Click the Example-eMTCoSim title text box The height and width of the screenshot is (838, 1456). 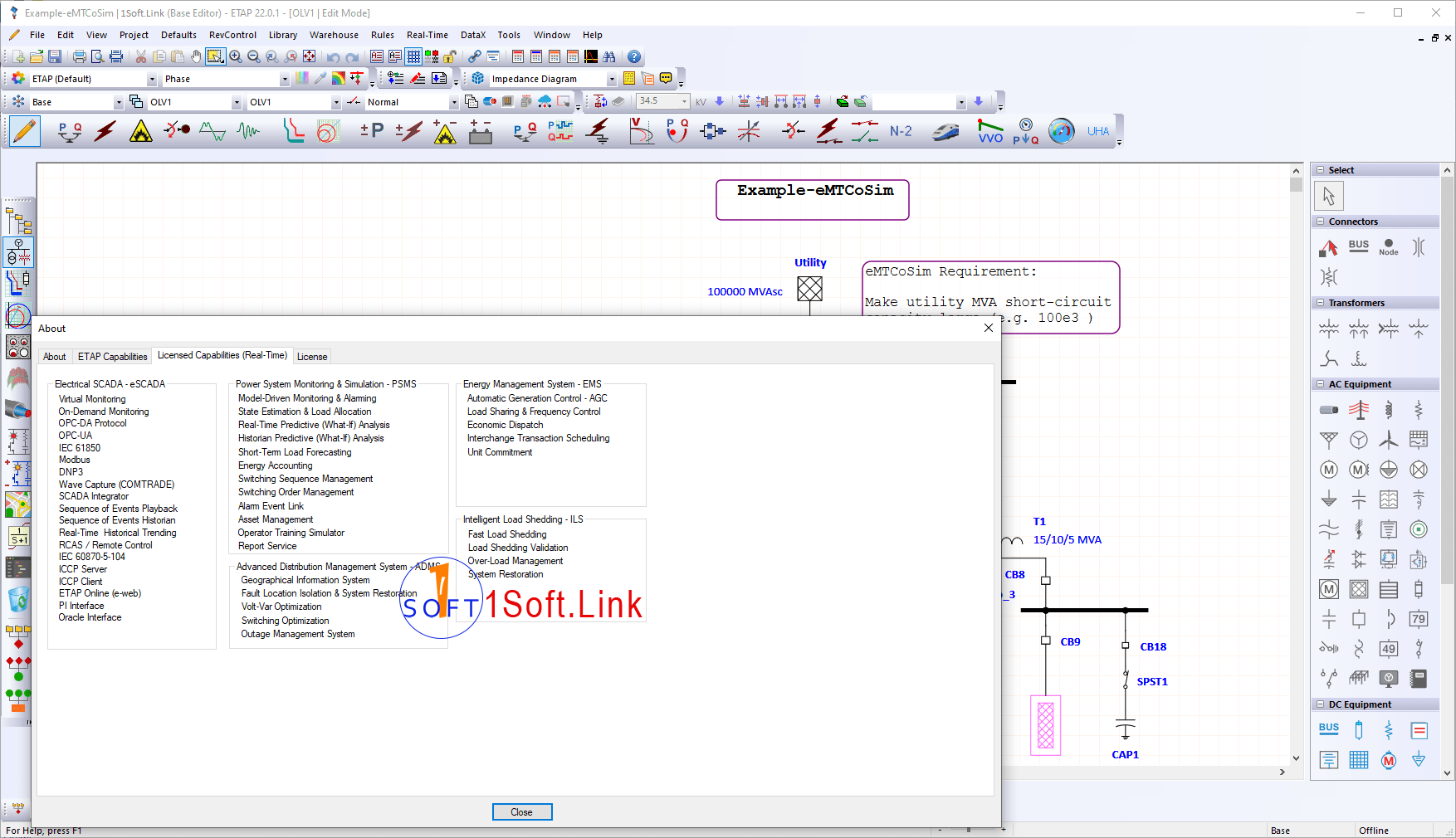coord(813,200)
